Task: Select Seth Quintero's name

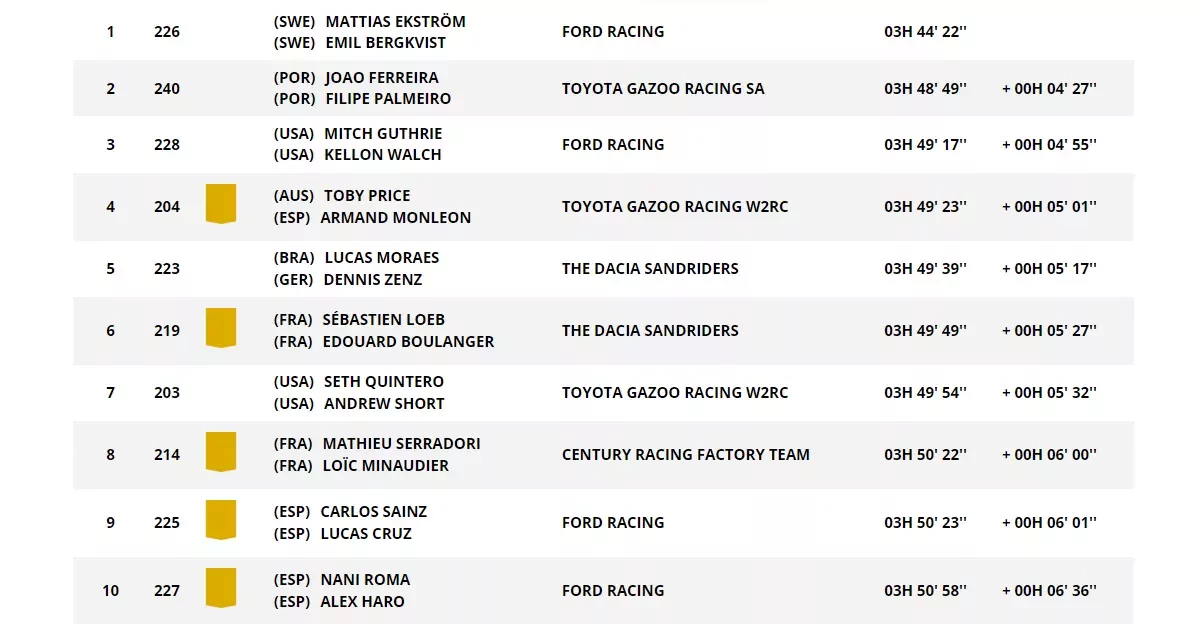Action: click(384, 381)
